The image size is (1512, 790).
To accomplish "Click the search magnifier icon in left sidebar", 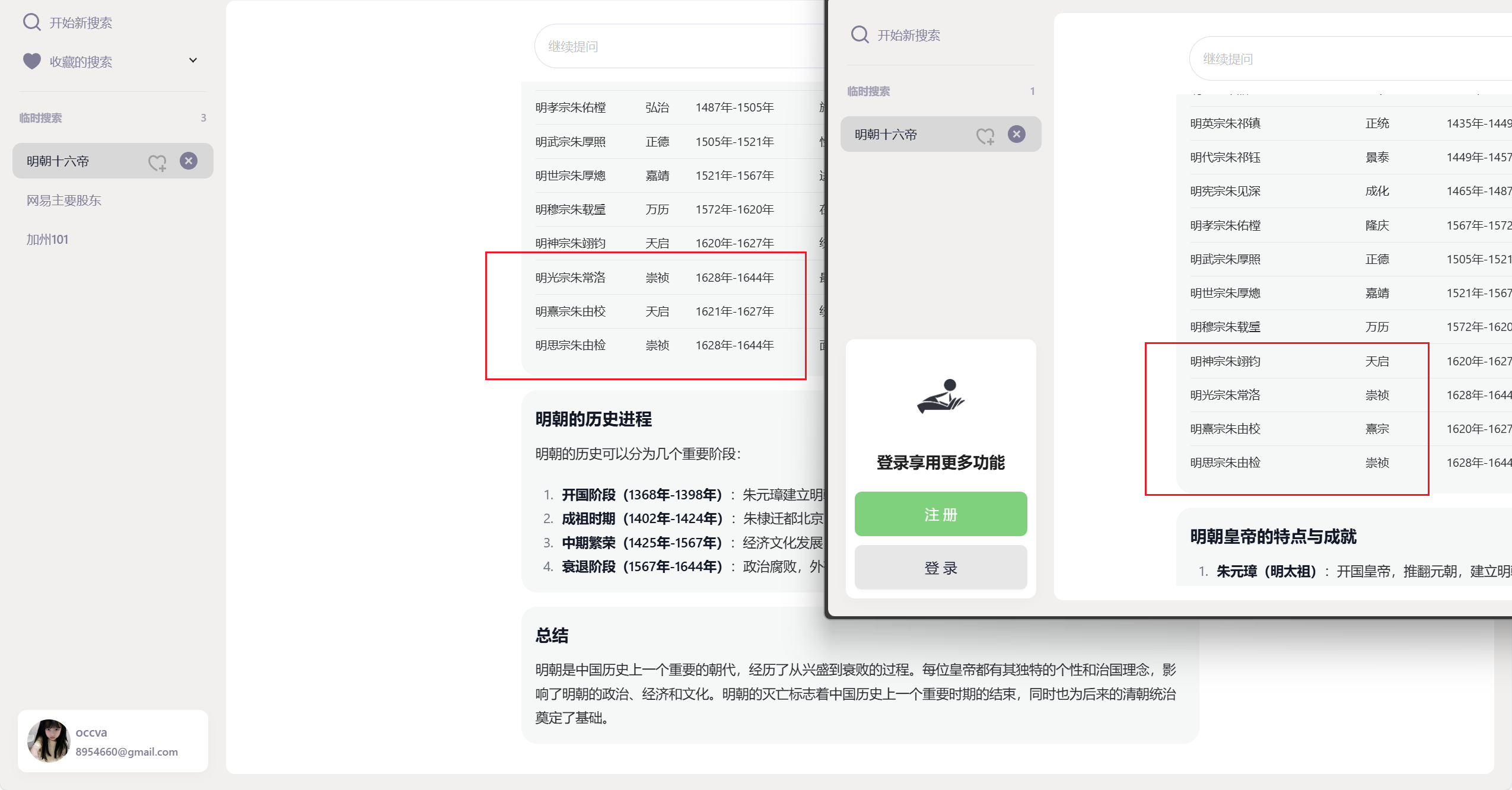I will [31, 23].
